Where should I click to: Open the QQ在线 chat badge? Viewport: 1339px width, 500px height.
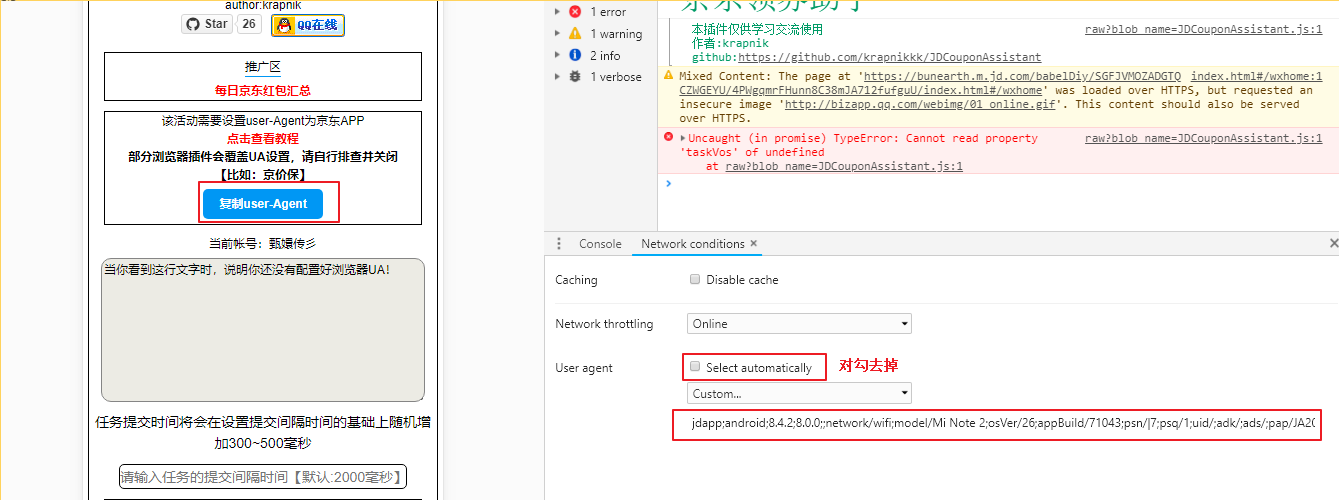click(x=308, y=25)
